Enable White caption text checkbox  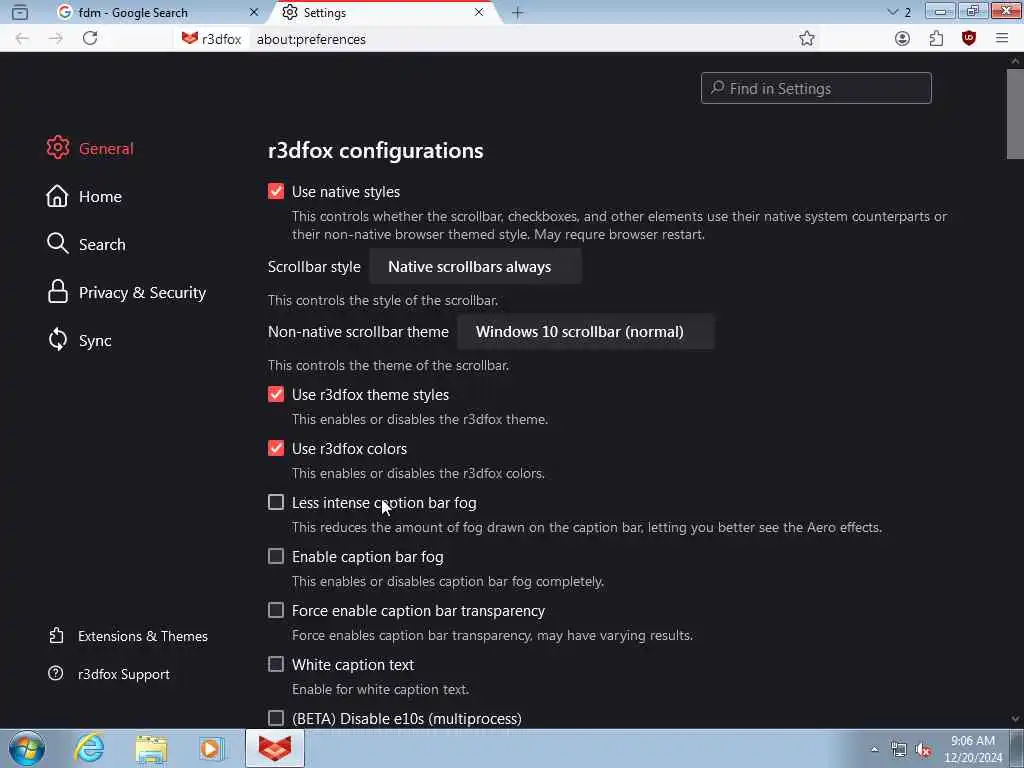coord(276,664)
